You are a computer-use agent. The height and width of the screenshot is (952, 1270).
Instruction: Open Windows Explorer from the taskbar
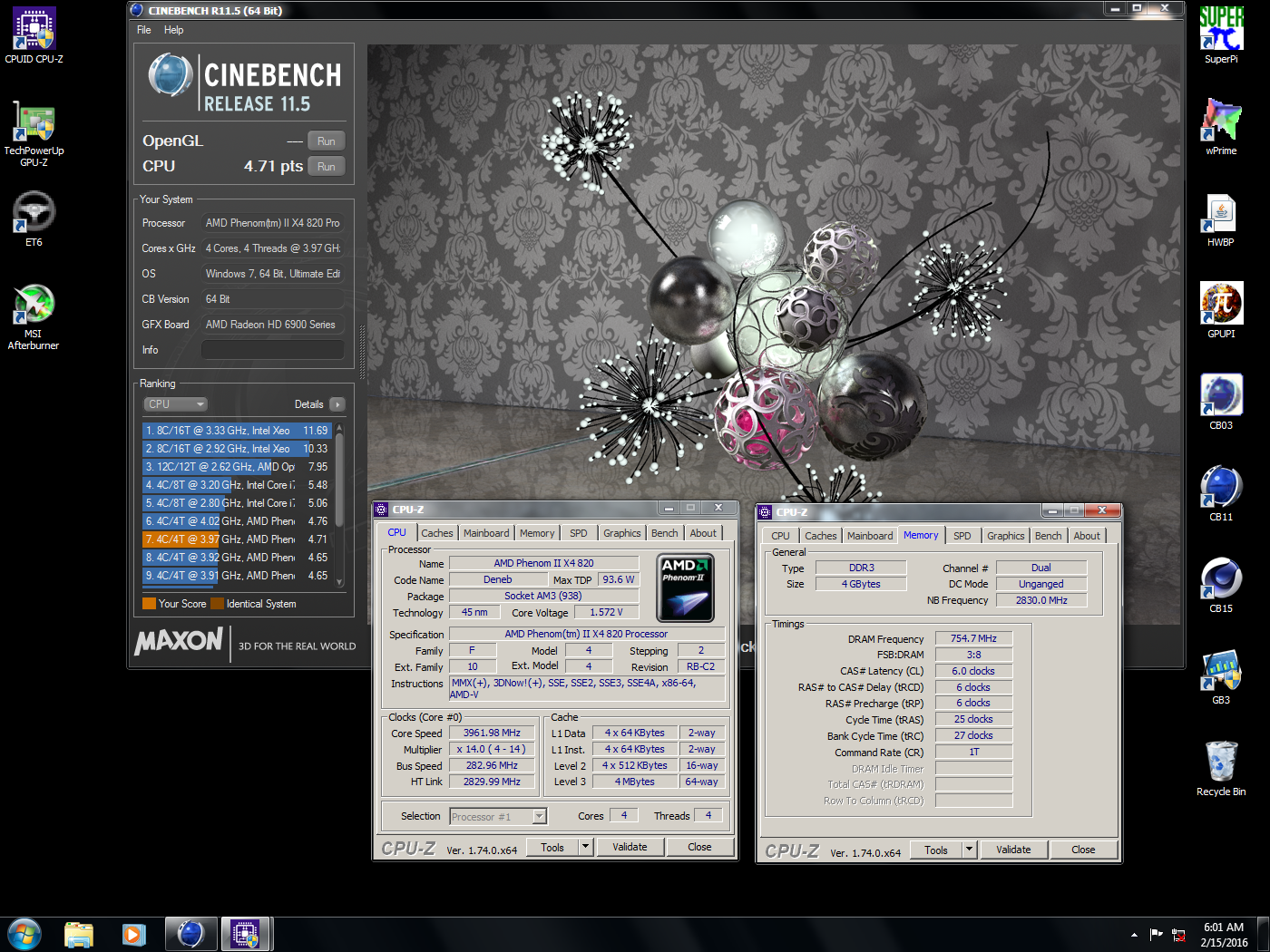click(79, 934)
